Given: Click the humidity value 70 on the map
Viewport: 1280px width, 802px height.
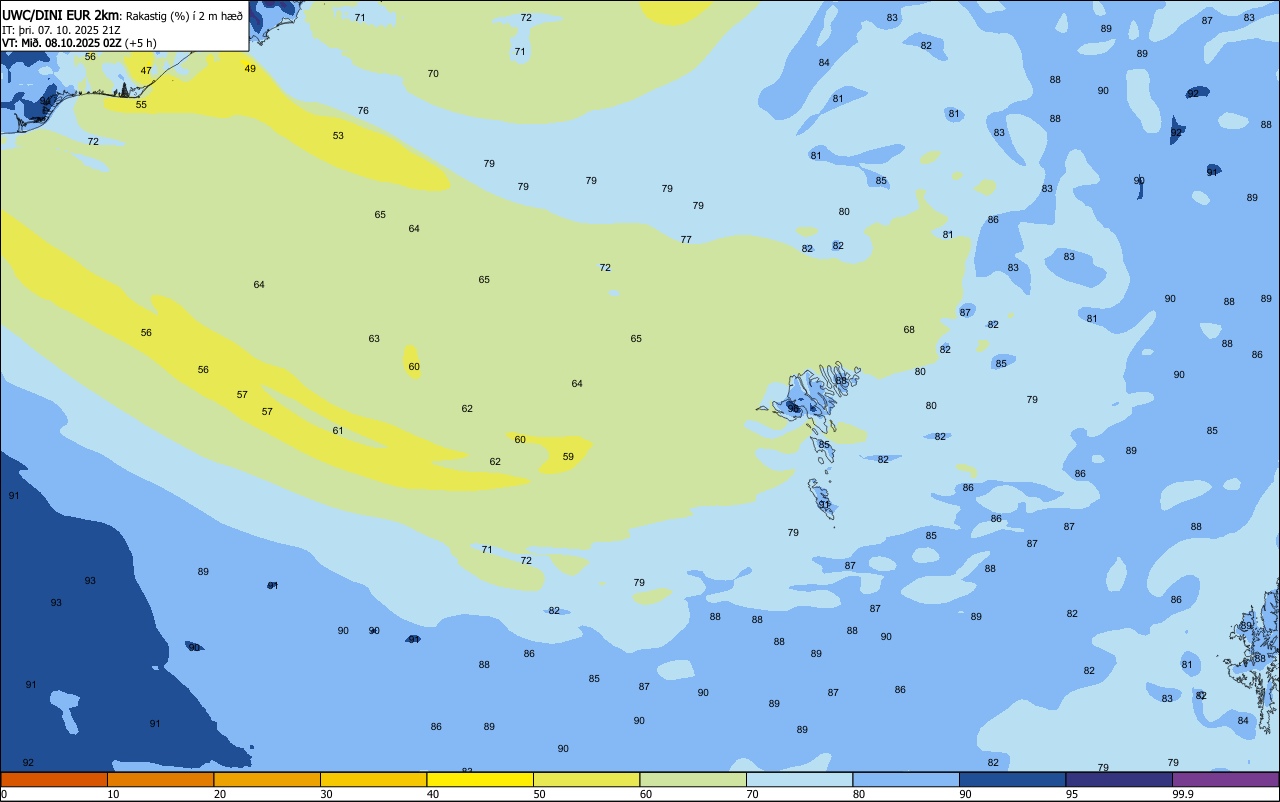Looking at the screenshot, I should coord(433,73).
